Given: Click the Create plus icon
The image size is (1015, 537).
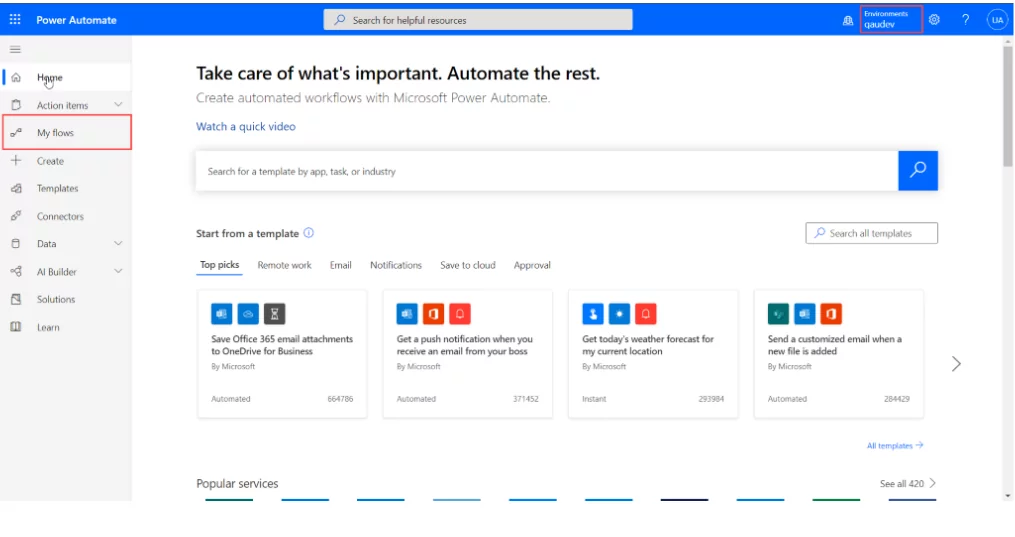Looking at the screenshot, I should [x=16, y=160].
